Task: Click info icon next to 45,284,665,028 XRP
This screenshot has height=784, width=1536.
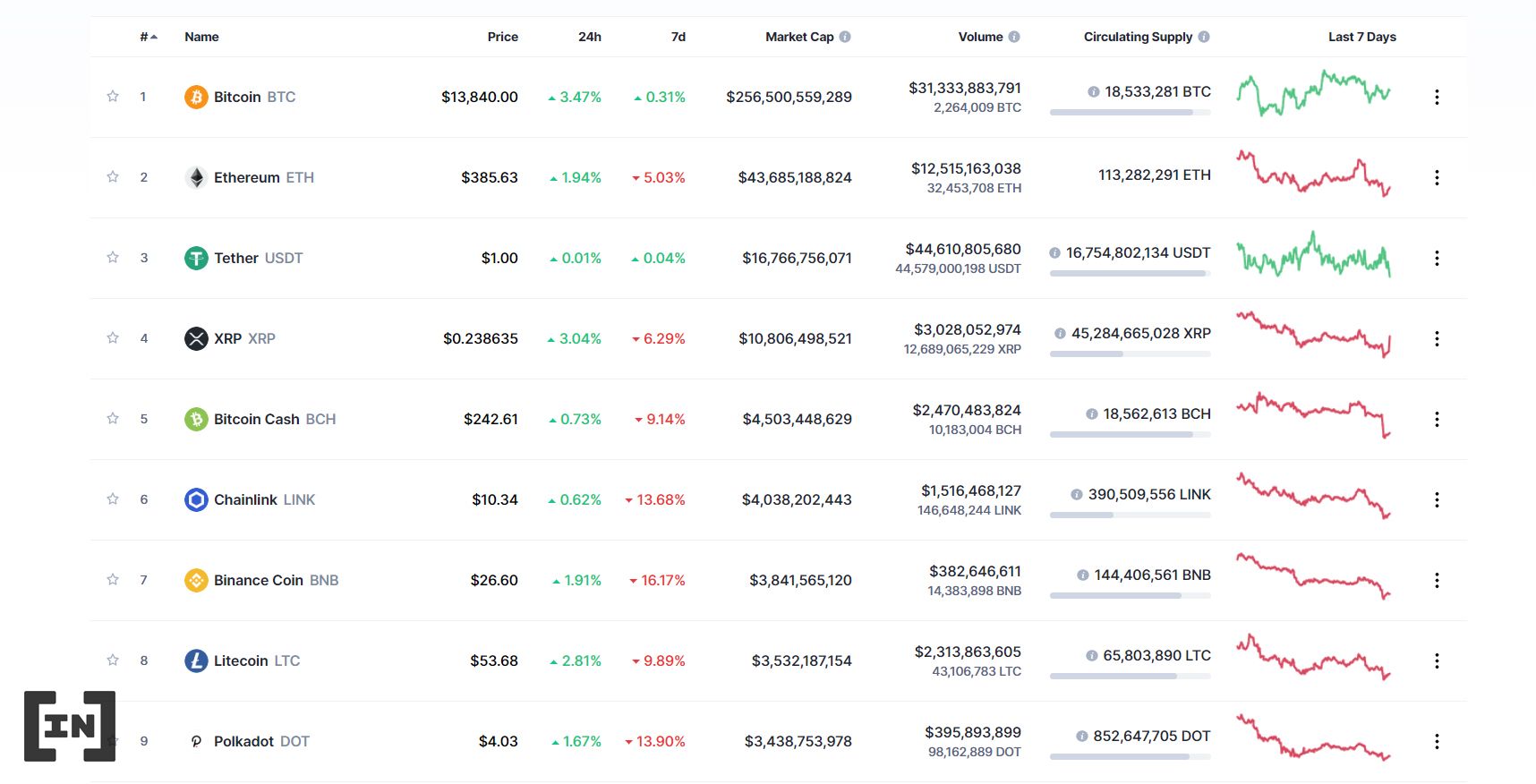Action: tap(1060, 333)
